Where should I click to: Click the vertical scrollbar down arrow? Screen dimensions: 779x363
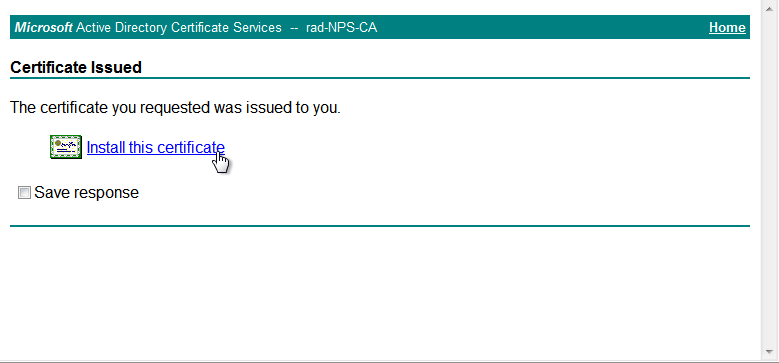pos(770,352)
